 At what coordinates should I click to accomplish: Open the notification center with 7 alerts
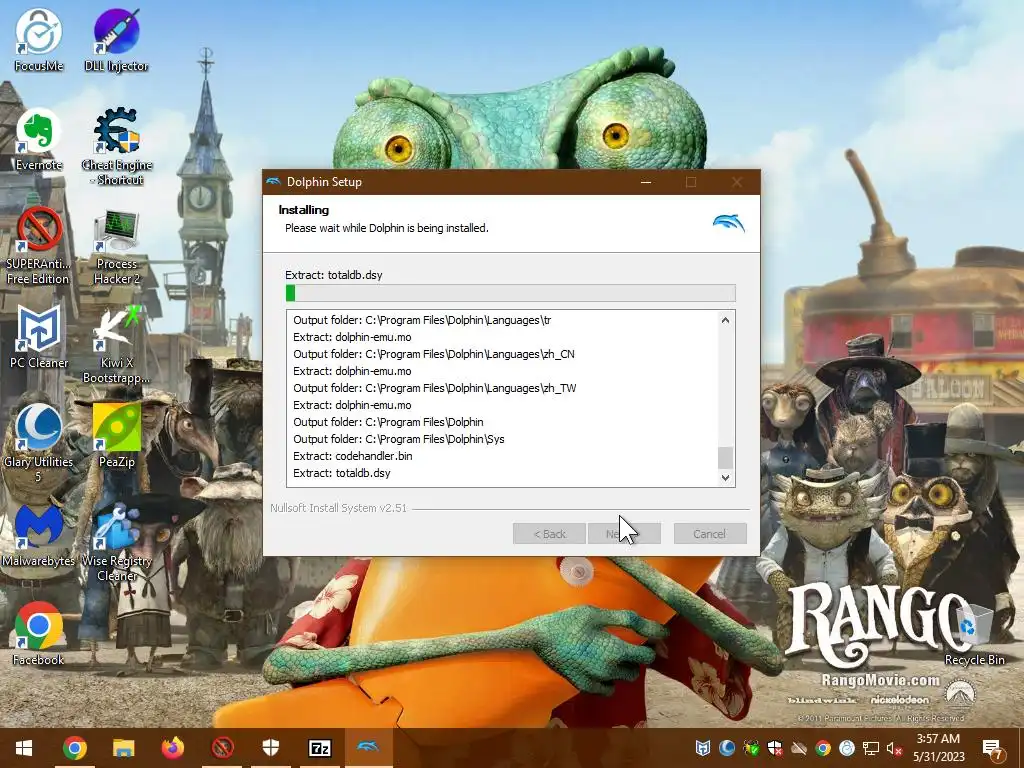993,749
